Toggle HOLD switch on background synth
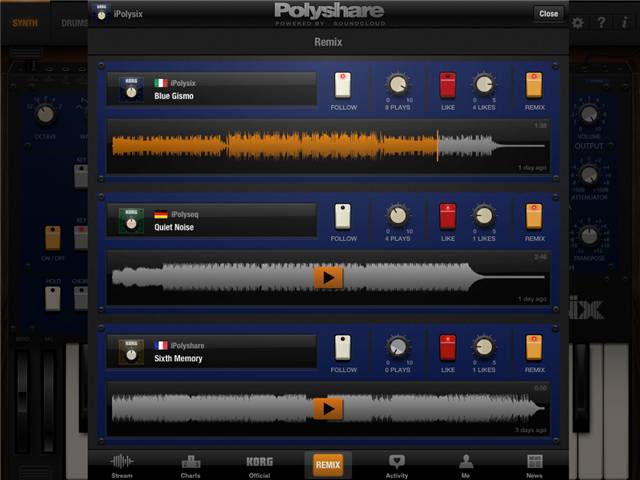 (x=53, y=298)
